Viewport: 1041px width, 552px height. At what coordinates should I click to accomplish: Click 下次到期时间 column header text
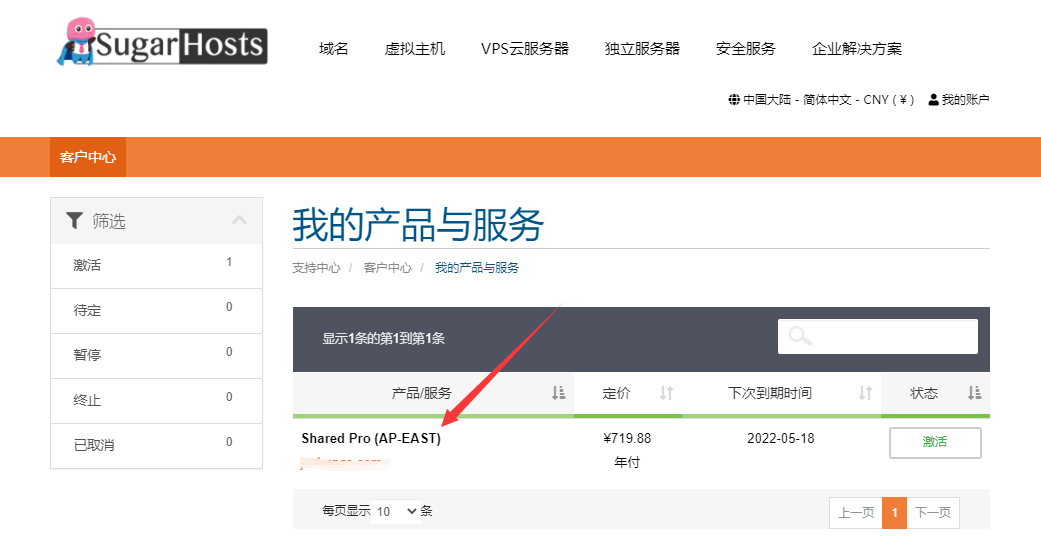point(769,393)
